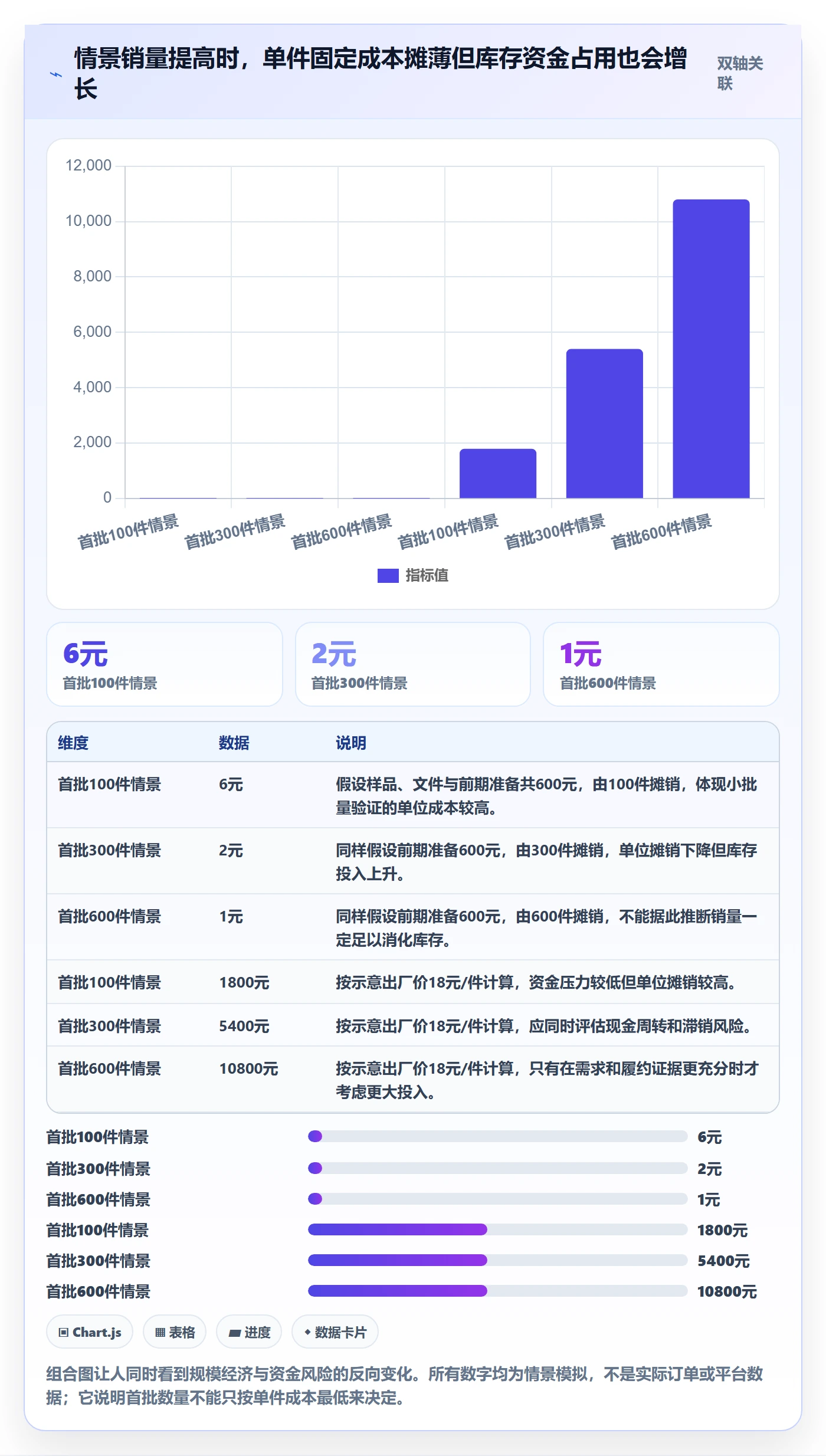826x1456 pixels.
Task: Click the 数据卡片 tag chip
Action: [x=335, y=1332]
